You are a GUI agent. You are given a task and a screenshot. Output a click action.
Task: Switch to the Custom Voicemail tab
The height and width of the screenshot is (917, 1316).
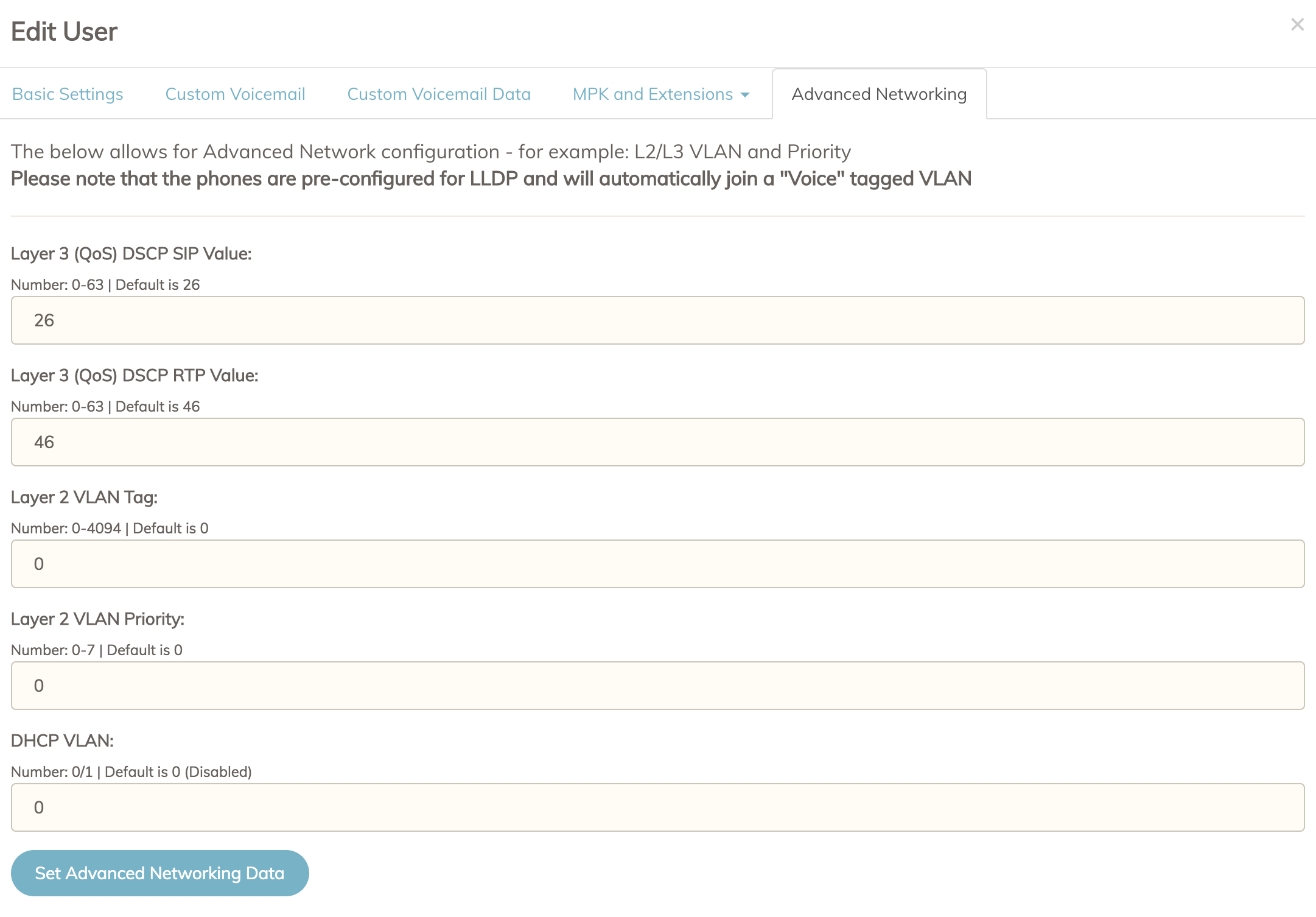point(235,94)
